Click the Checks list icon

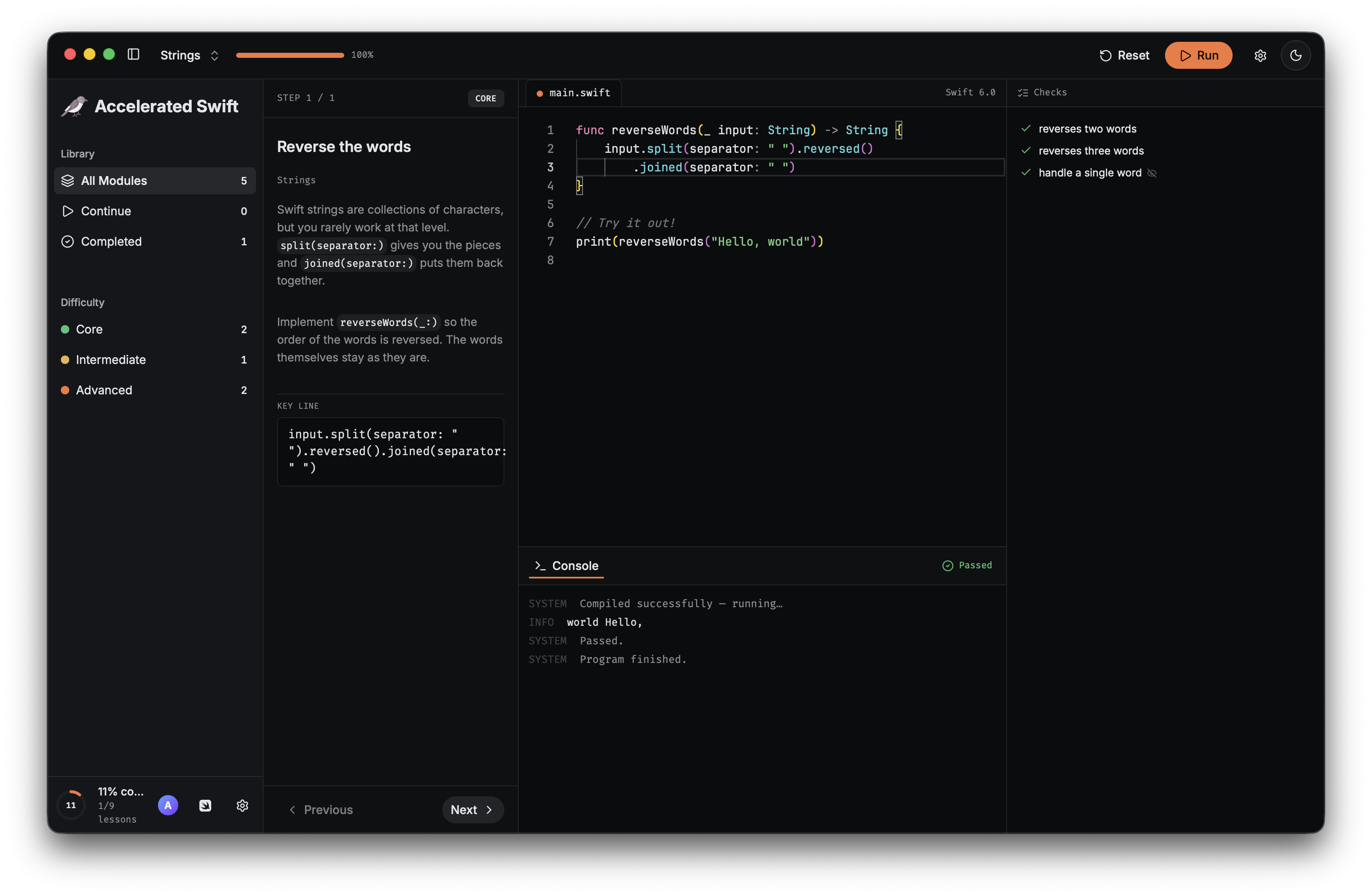(1023, 93)
